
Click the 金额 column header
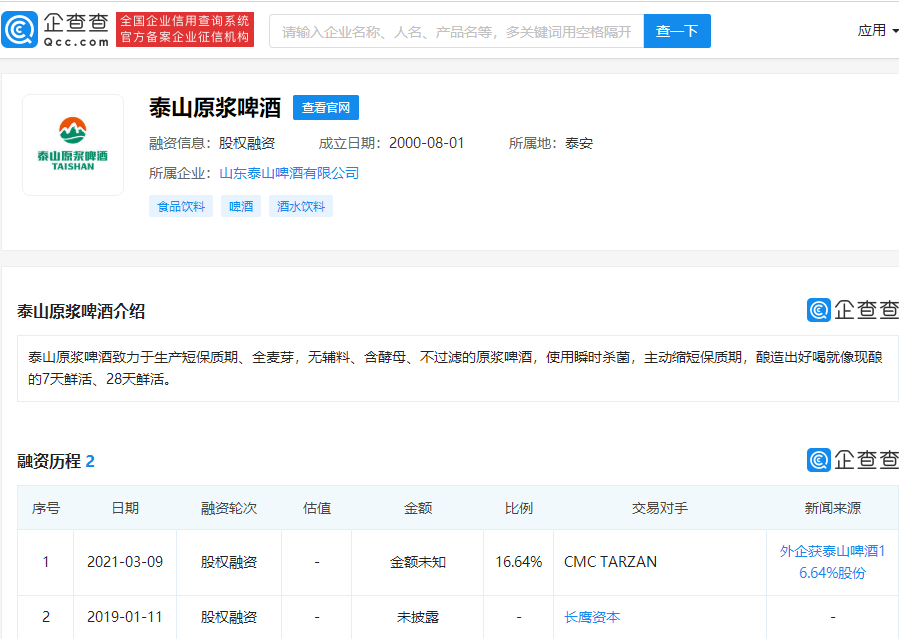417,508
